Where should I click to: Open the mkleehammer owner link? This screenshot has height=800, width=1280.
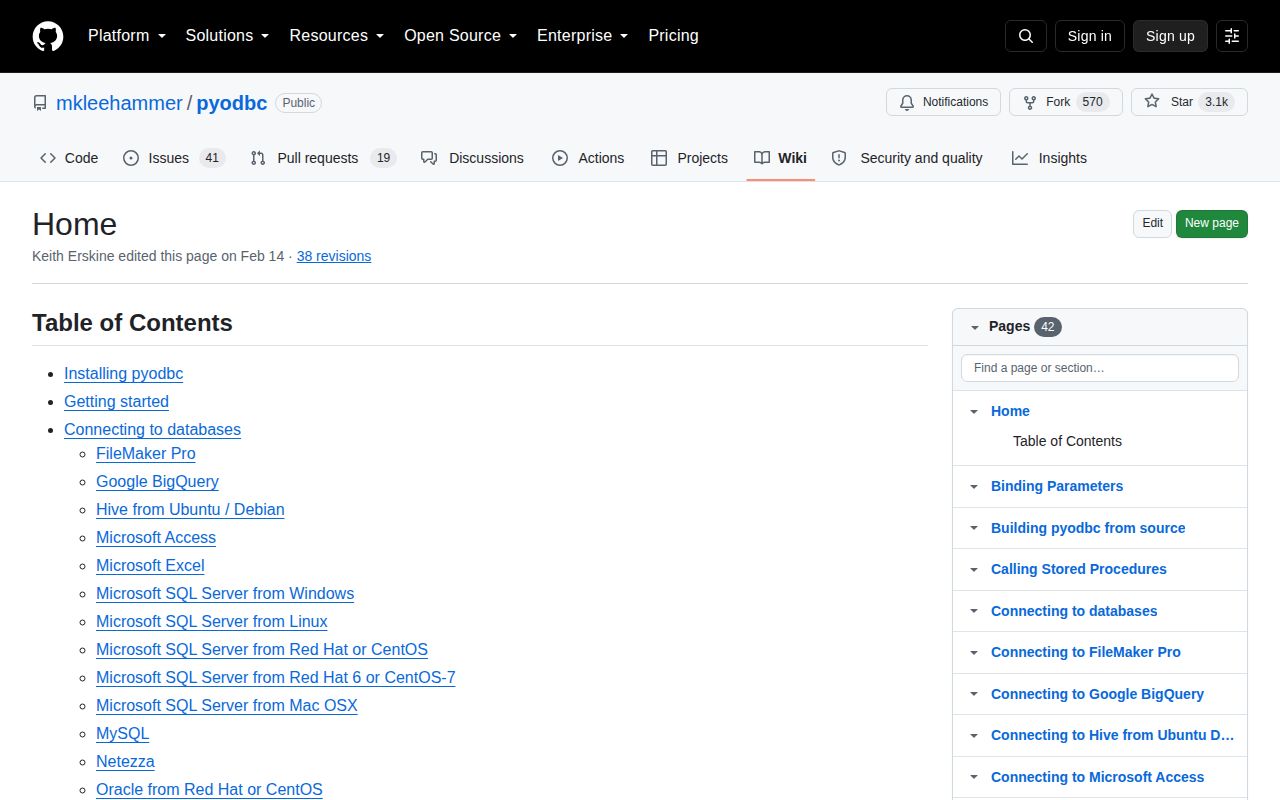click(119, 103)
